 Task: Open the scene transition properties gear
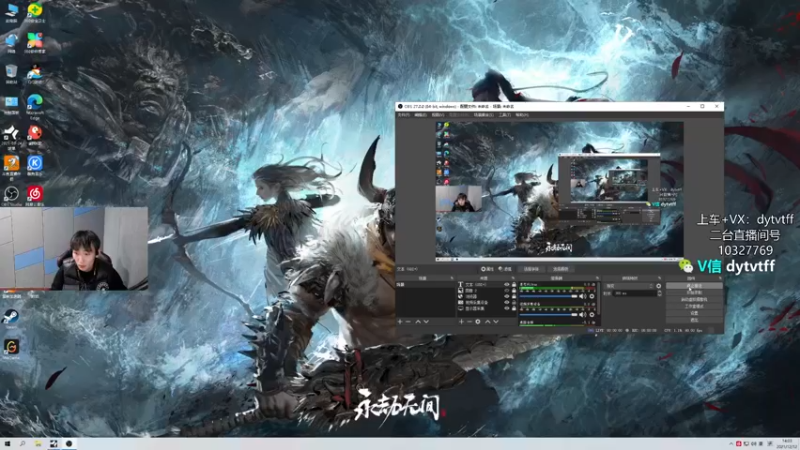tap(659, 286)
